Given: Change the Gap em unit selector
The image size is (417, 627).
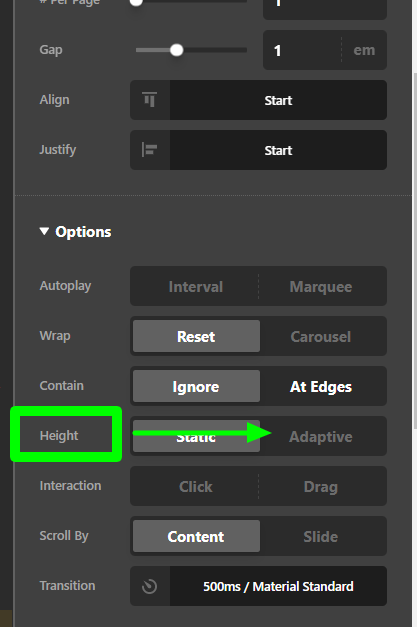Looking at the screenshot, I should point(364,50).
